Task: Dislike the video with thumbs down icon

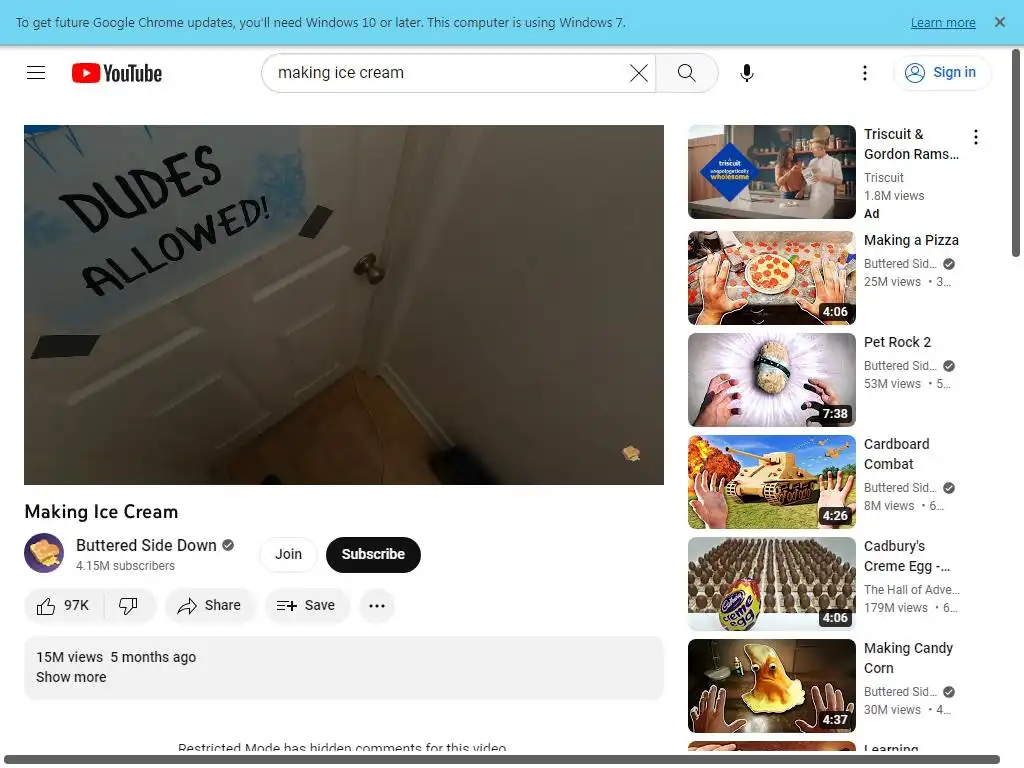Action: 129,606
